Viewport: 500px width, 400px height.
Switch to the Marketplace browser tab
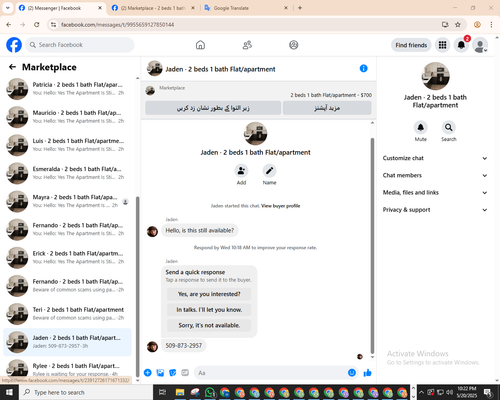tap(154, 8)
